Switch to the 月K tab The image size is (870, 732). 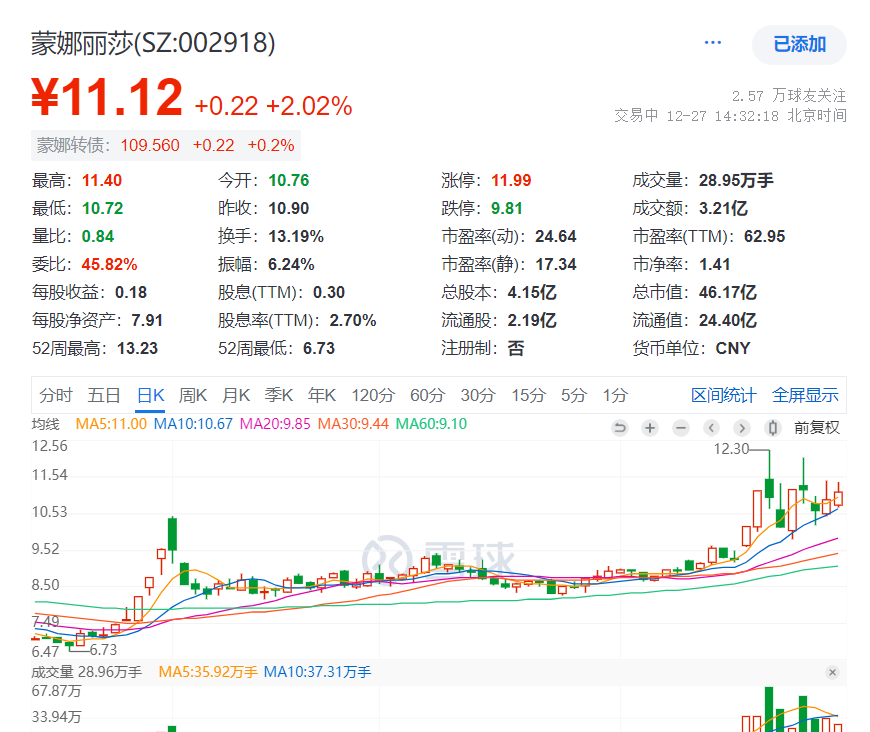click(x=236, y=395)
